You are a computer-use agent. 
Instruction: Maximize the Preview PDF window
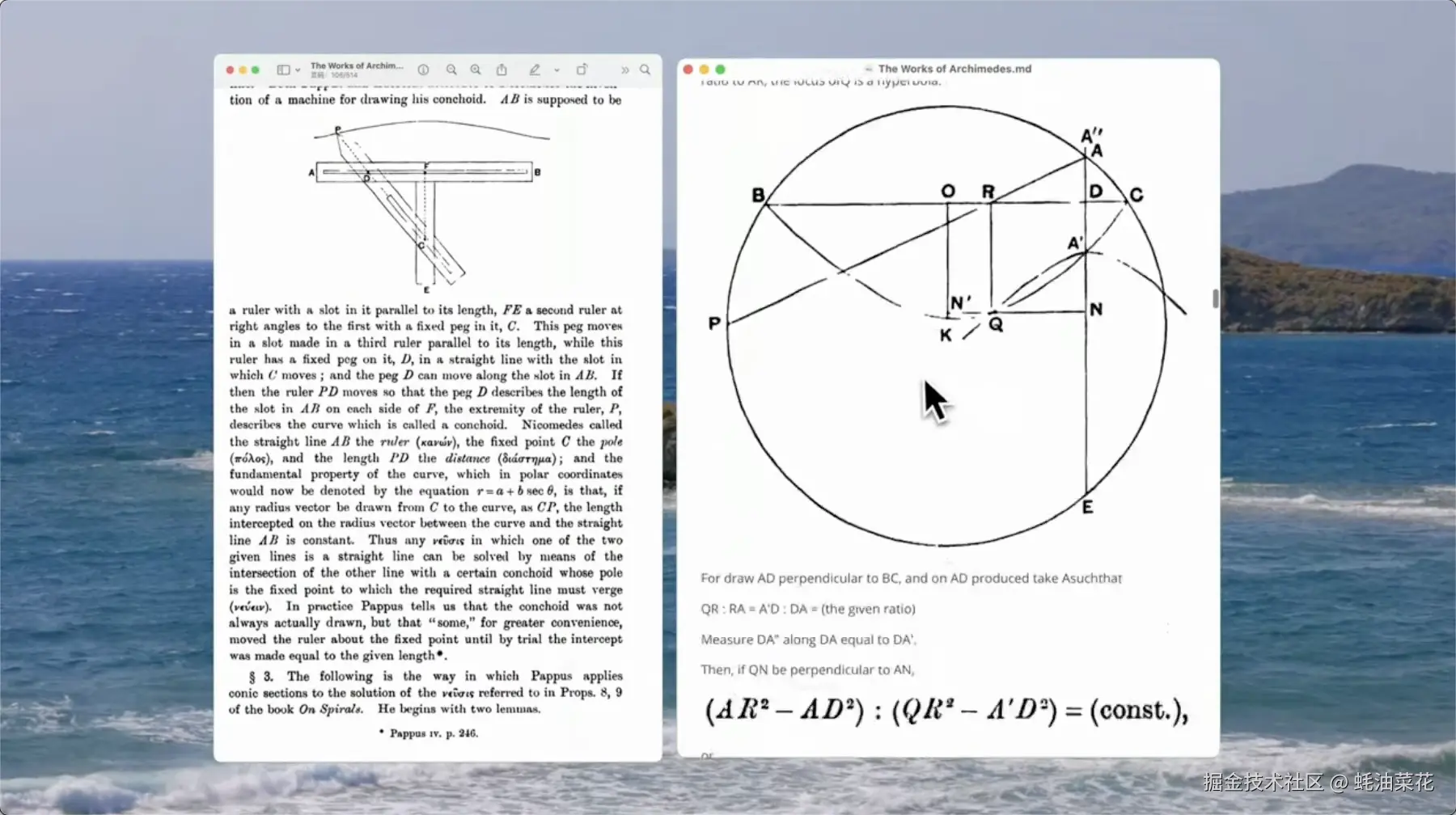pos(256,70)
